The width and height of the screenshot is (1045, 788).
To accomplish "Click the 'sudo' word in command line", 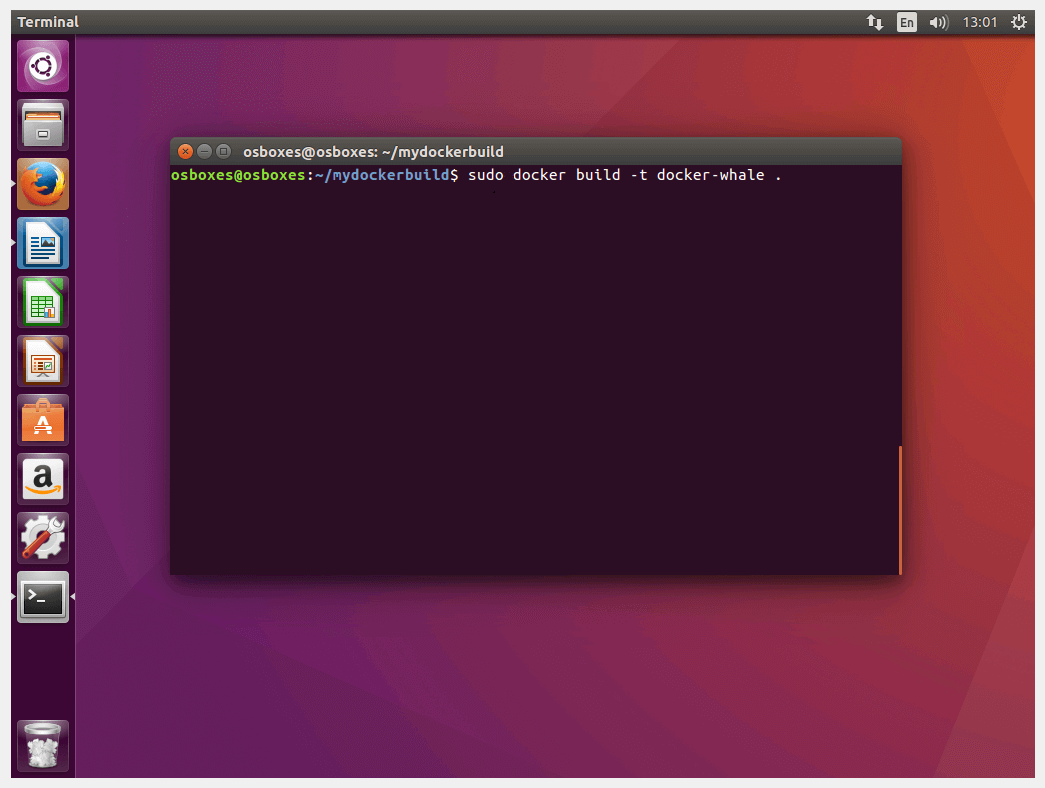I will point(485,175).
